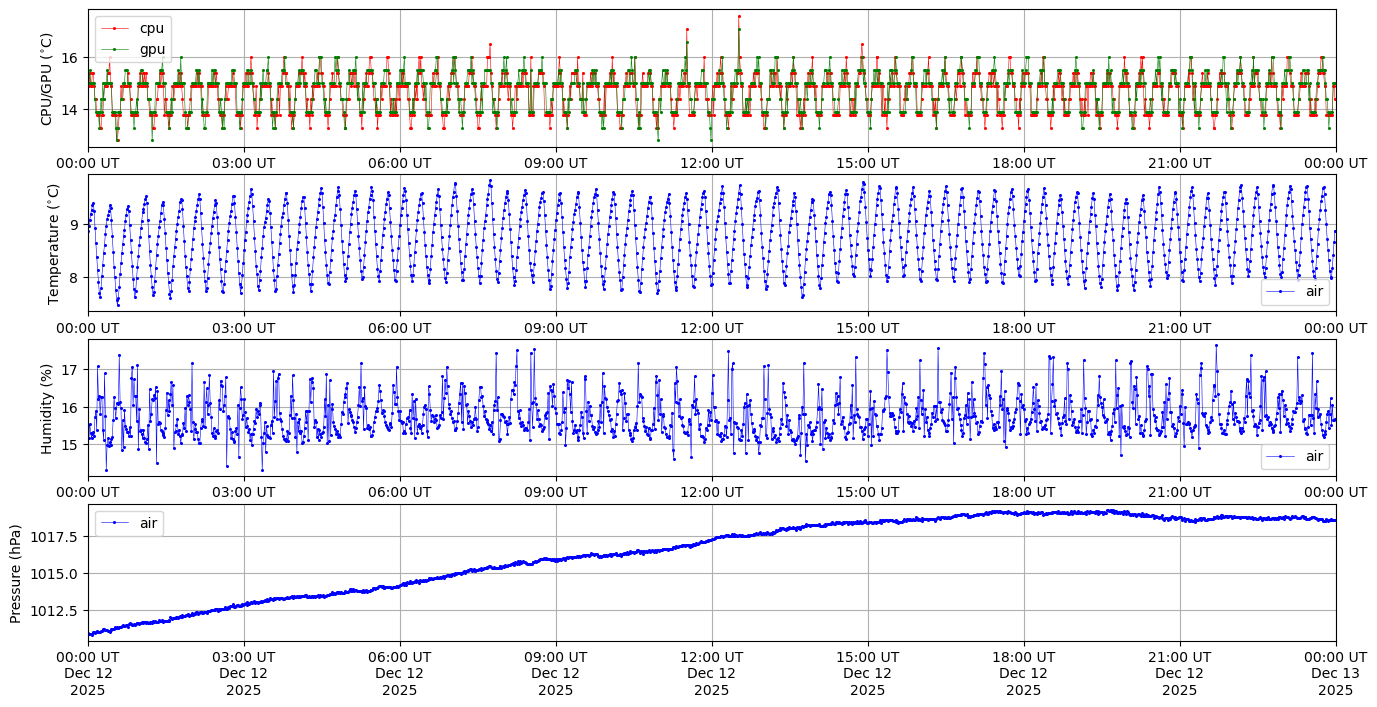Click the 17 tick on humidity axis
The width and height of the screenshot is (1377, 707).
point(70,370)
